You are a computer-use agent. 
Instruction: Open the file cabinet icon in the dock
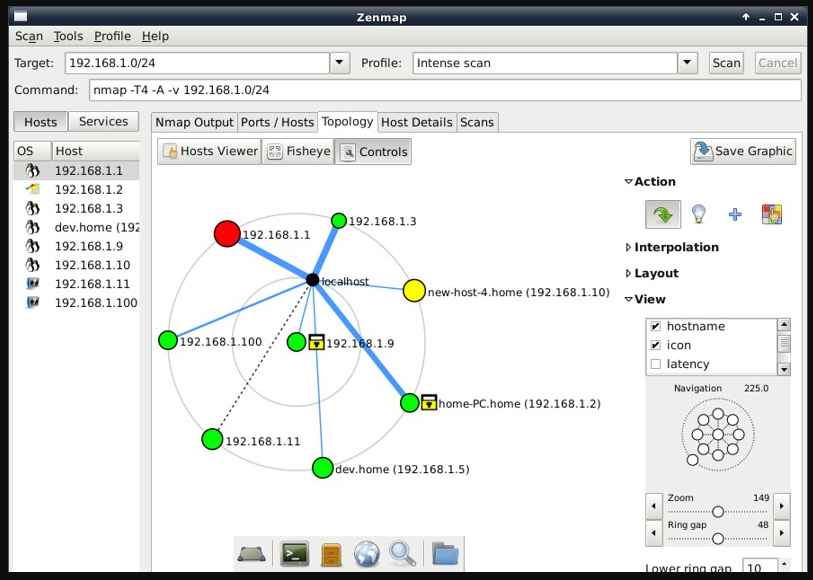click(x=331, y=555)
